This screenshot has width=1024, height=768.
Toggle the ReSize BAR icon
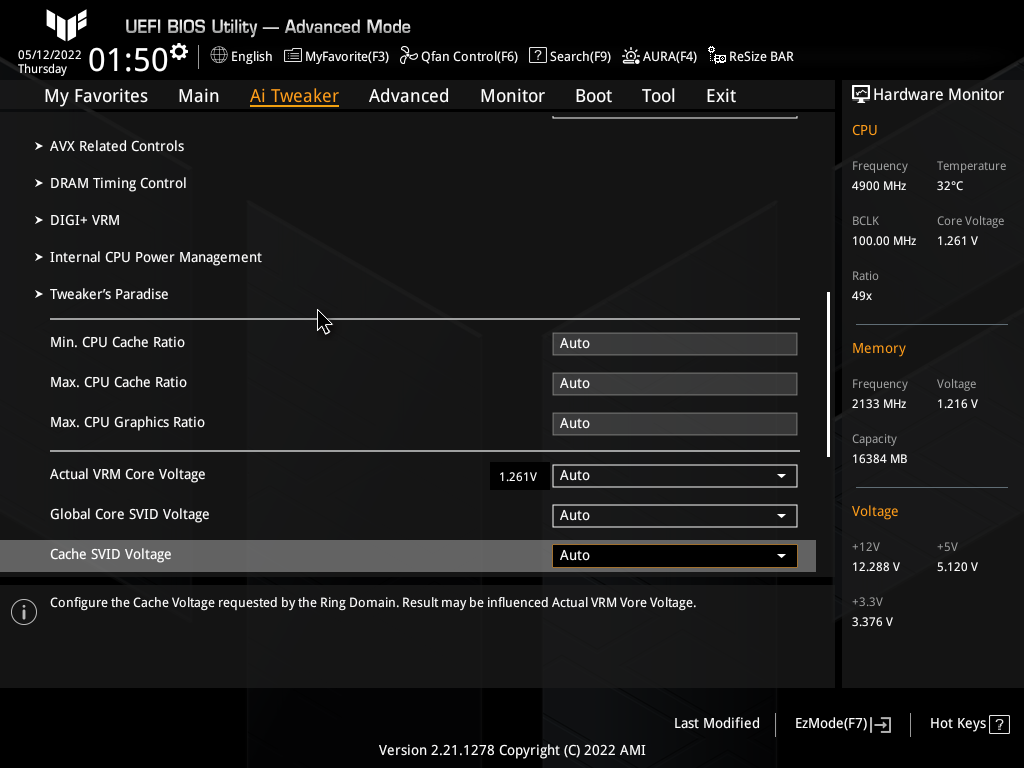pos(717,56)
